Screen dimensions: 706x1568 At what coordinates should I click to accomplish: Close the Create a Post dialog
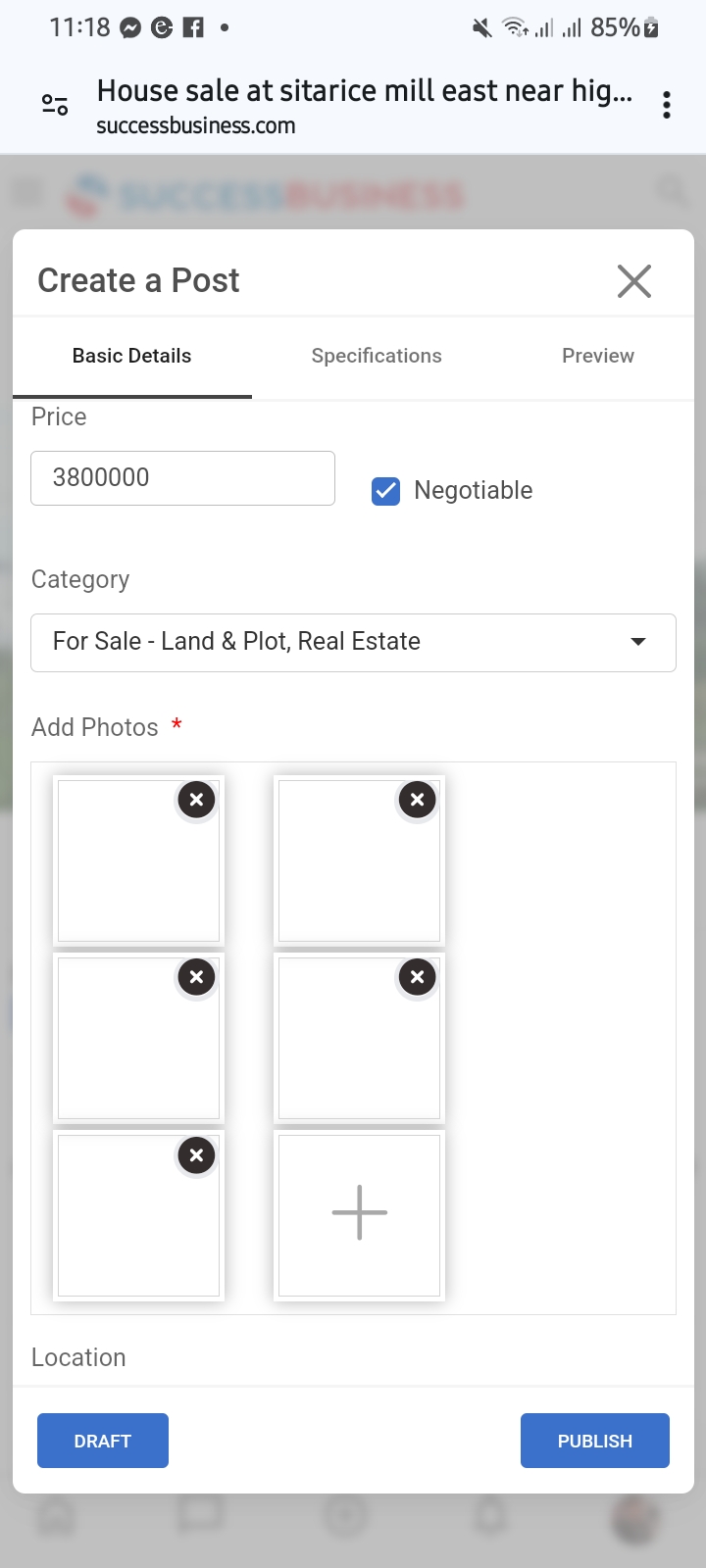click(634, 281)
